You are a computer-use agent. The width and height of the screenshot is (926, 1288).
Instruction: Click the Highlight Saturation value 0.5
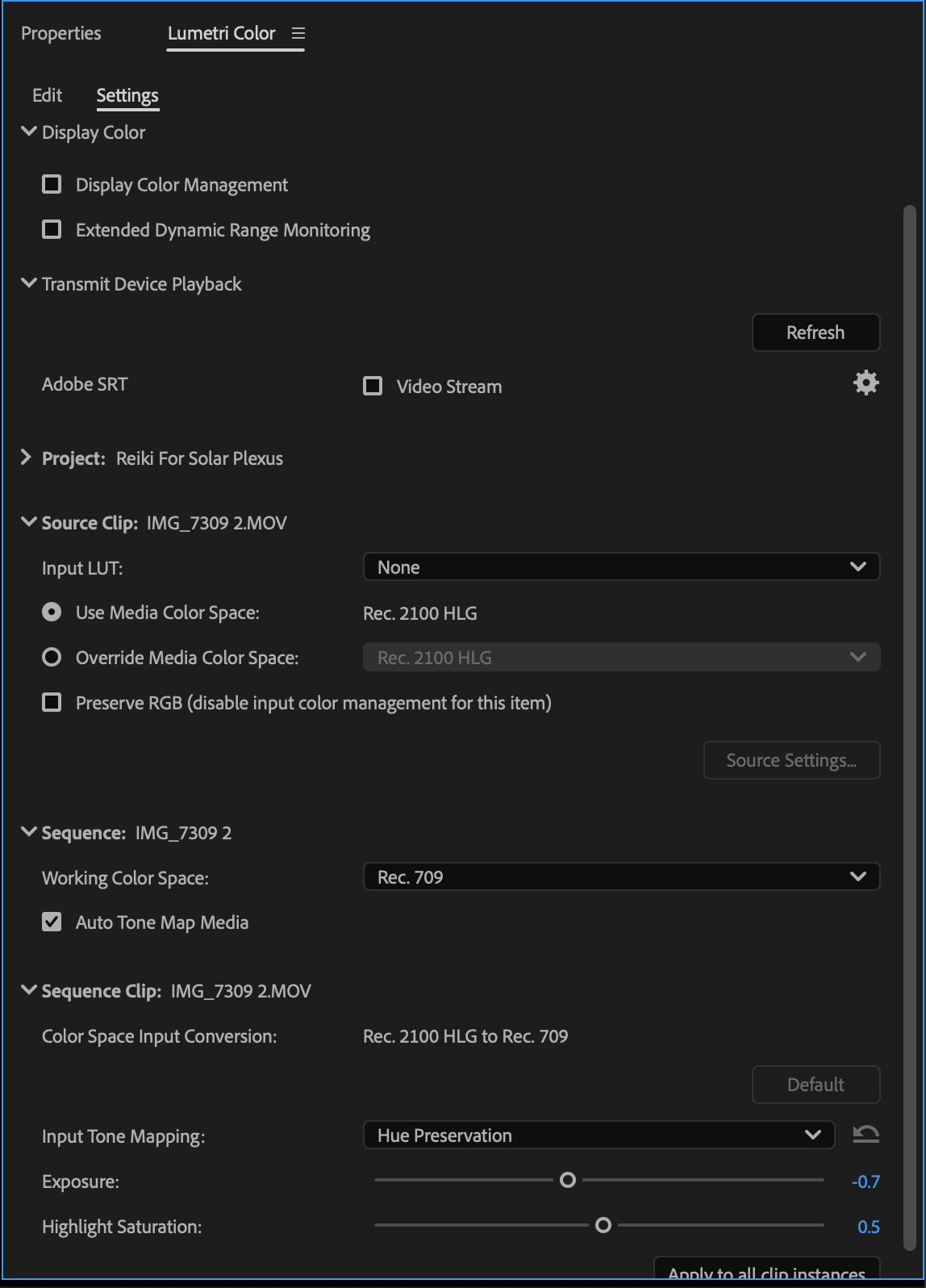pos(868,1227)
